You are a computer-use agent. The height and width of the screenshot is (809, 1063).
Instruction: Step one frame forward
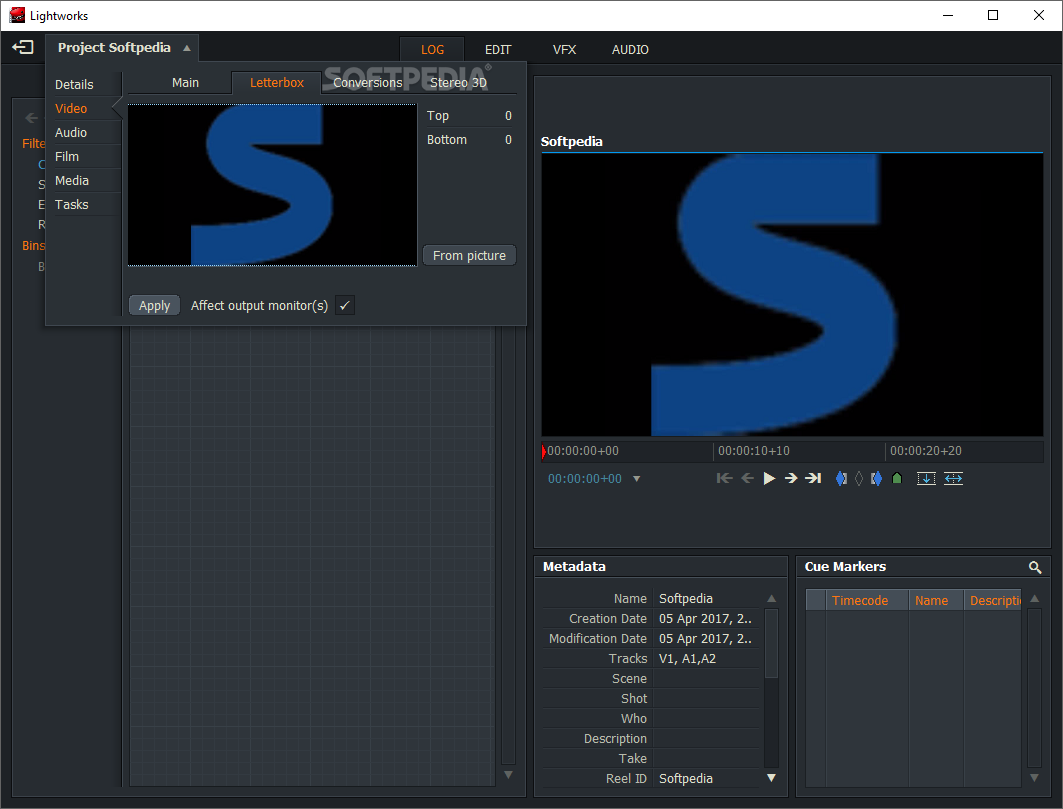tap(790, 478)
